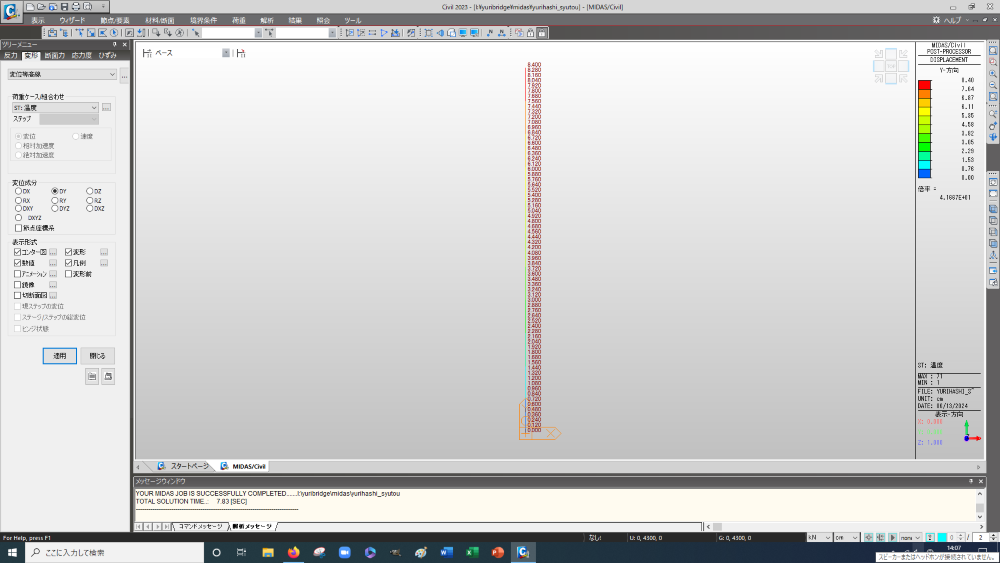Click the zoom out magnifier on right toolbar
Screen dimensions: 1000x563
(x=993, y=85)
